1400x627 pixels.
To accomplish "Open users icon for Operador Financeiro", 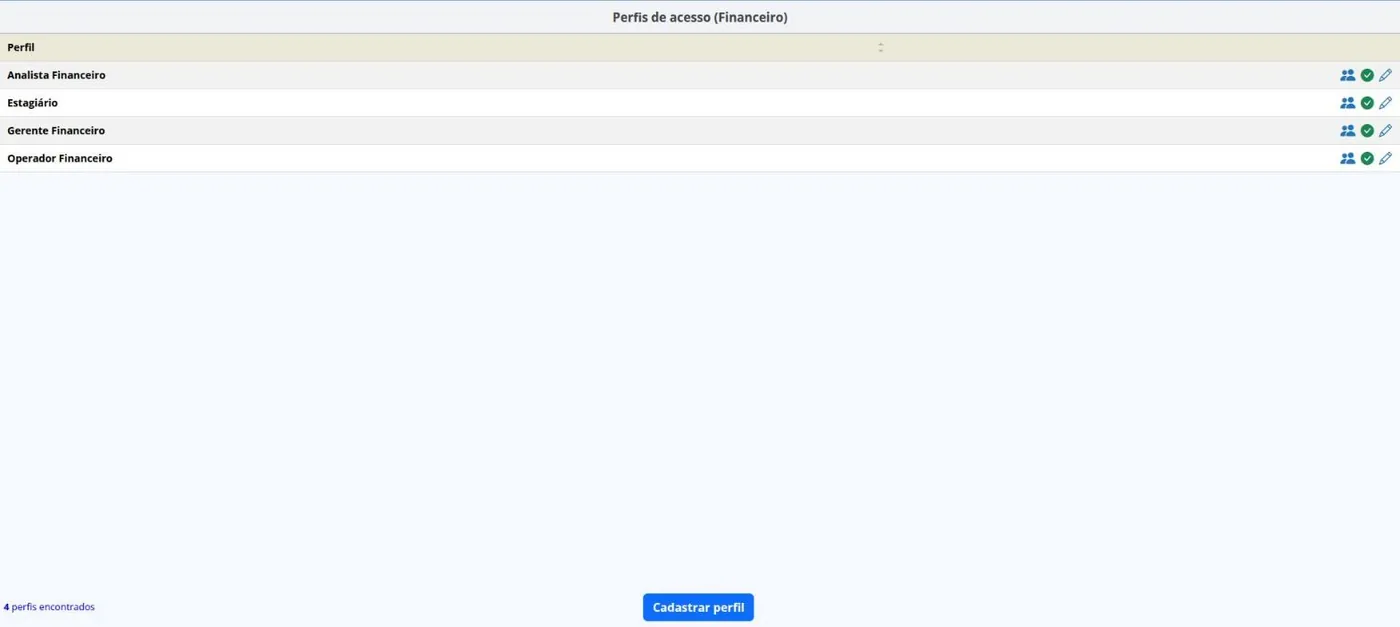I will click(x=1347, y=158).
